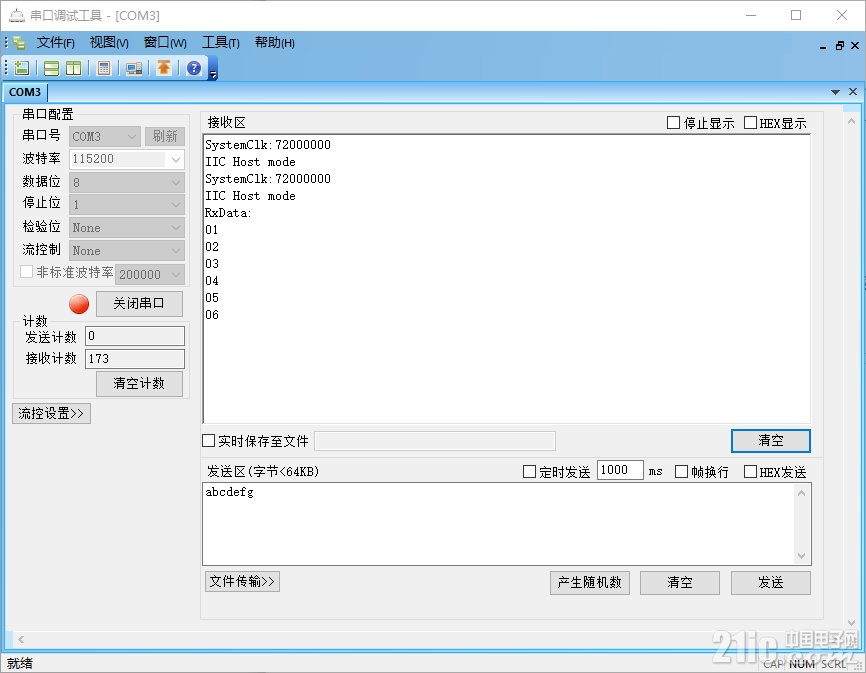The image size is (866, 673).
Task: Tile windows vertically via toolbar icon
Action: (x=73, y=68)
